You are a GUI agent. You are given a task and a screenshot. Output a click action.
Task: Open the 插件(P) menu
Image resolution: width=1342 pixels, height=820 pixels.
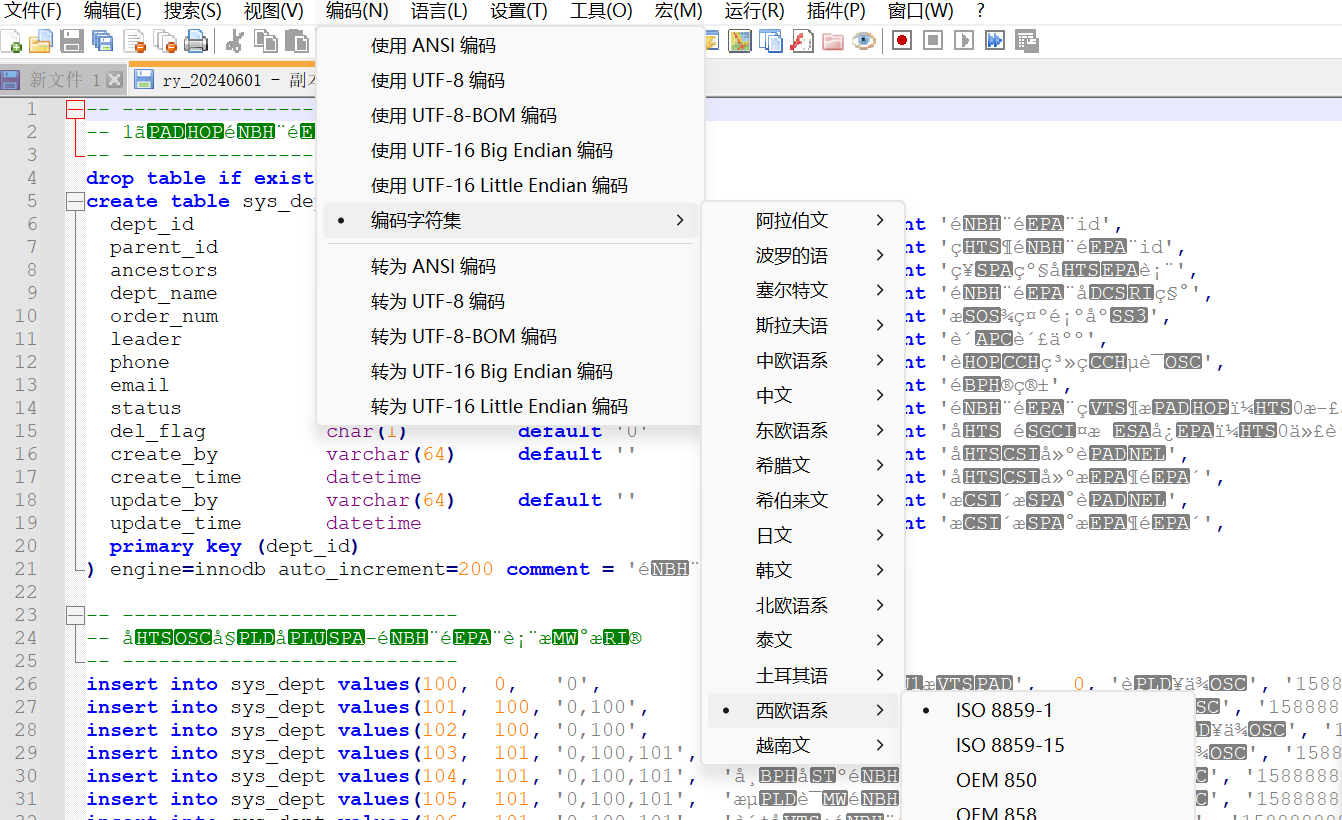click(835, 11)
